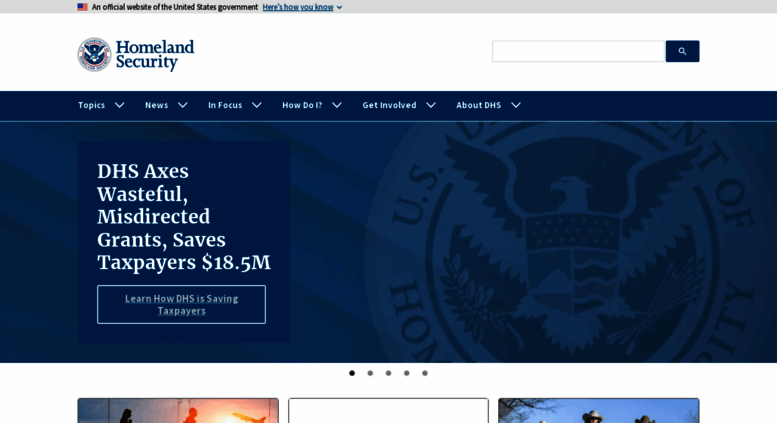
Task: Expand the About DHS chevron arrow
Action: (x=516, y=105)
